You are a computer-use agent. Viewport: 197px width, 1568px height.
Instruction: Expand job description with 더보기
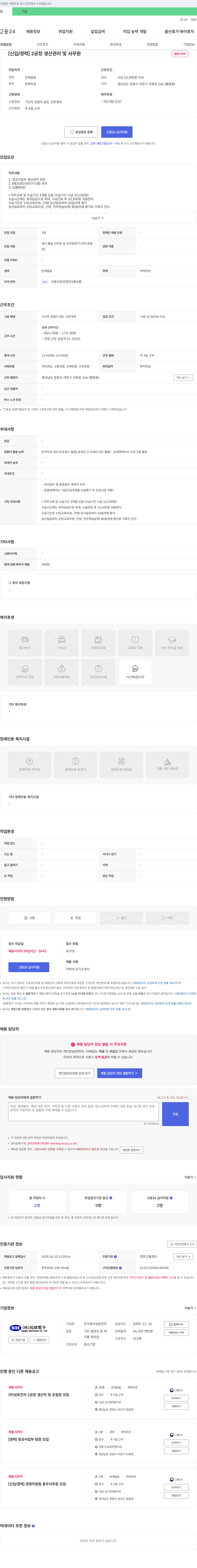98,218
